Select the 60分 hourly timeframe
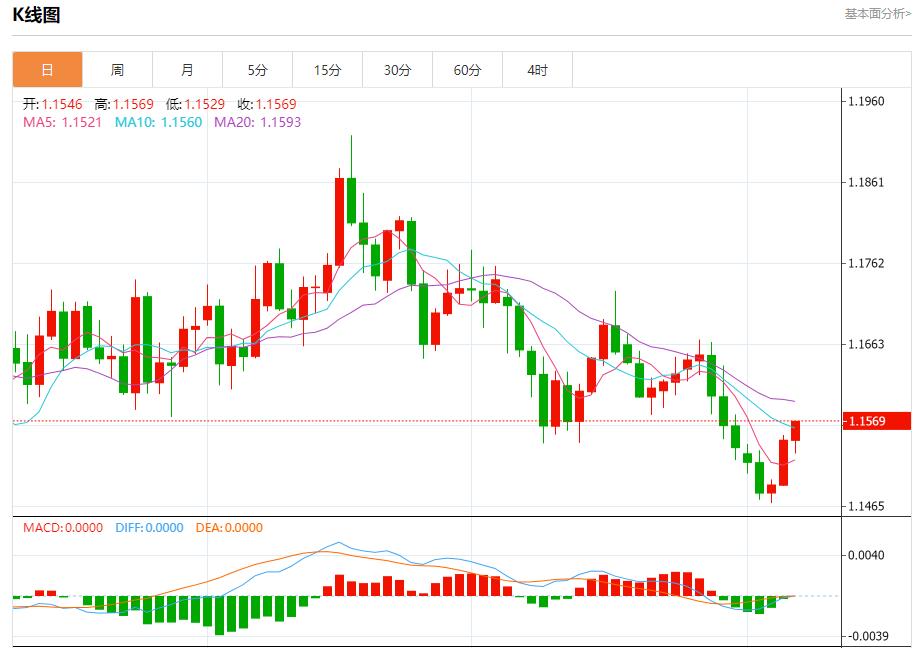Viewport: 920px width, 648px height. tap(466, 70)
